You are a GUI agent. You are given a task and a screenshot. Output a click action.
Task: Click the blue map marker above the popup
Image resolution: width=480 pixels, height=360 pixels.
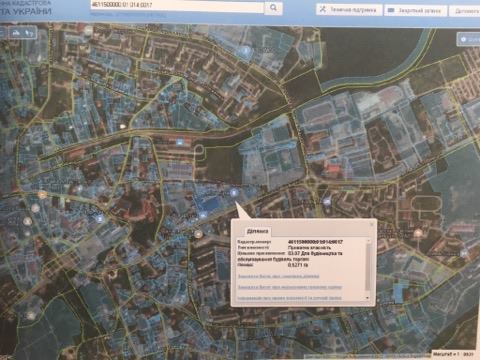[x=234, y=193]
